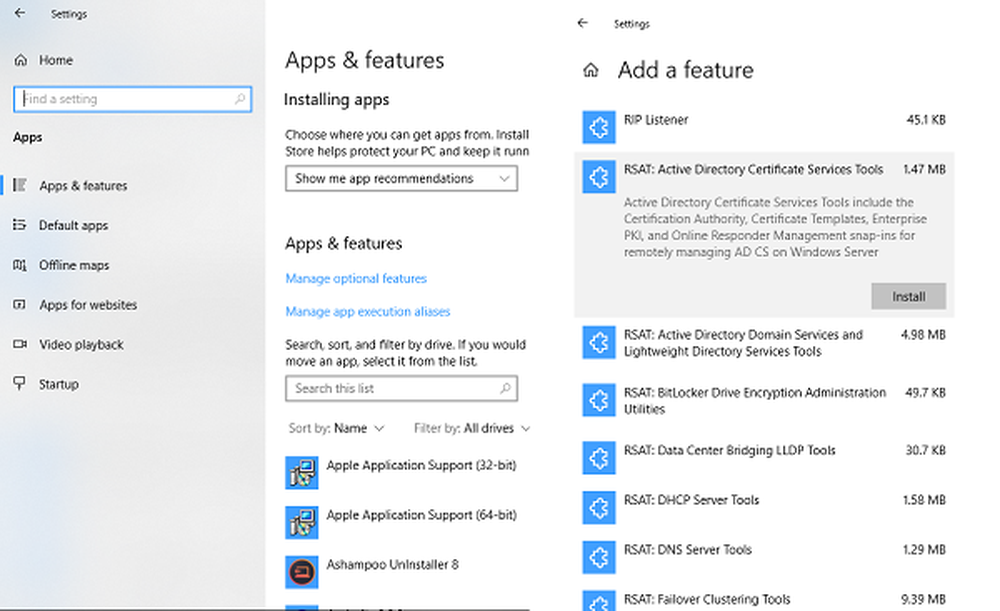Select Apple Application Support (64-bit) in list
This screenshot has width=1000, height=611.
pyautogui.click(x=422, y=515)
